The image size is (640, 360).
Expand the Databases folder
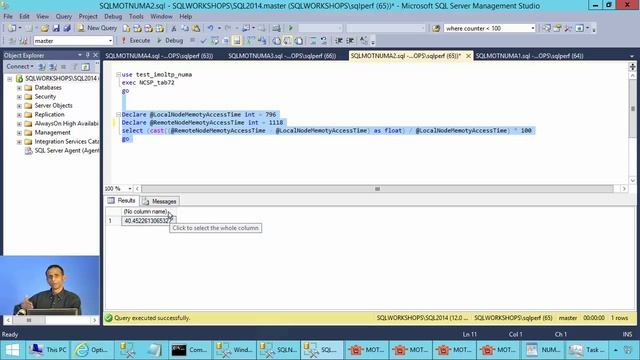pos(19,87)
